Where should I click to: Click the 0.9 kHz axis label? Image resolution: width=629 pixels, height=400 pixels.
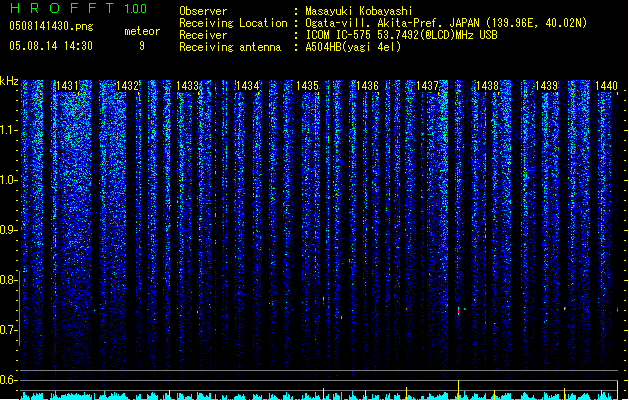8,230
